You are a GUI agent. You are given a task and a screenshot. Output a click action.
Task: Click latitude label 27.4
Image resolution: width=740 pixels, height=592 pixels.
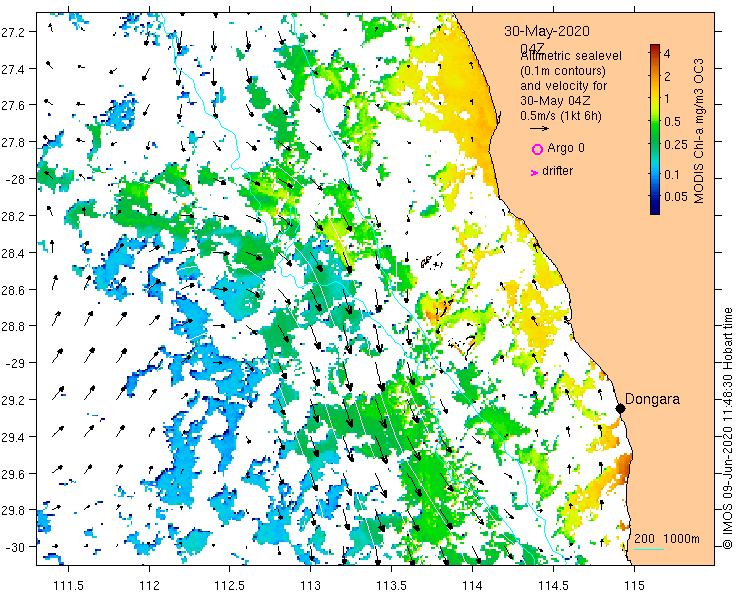pos(12,69)
